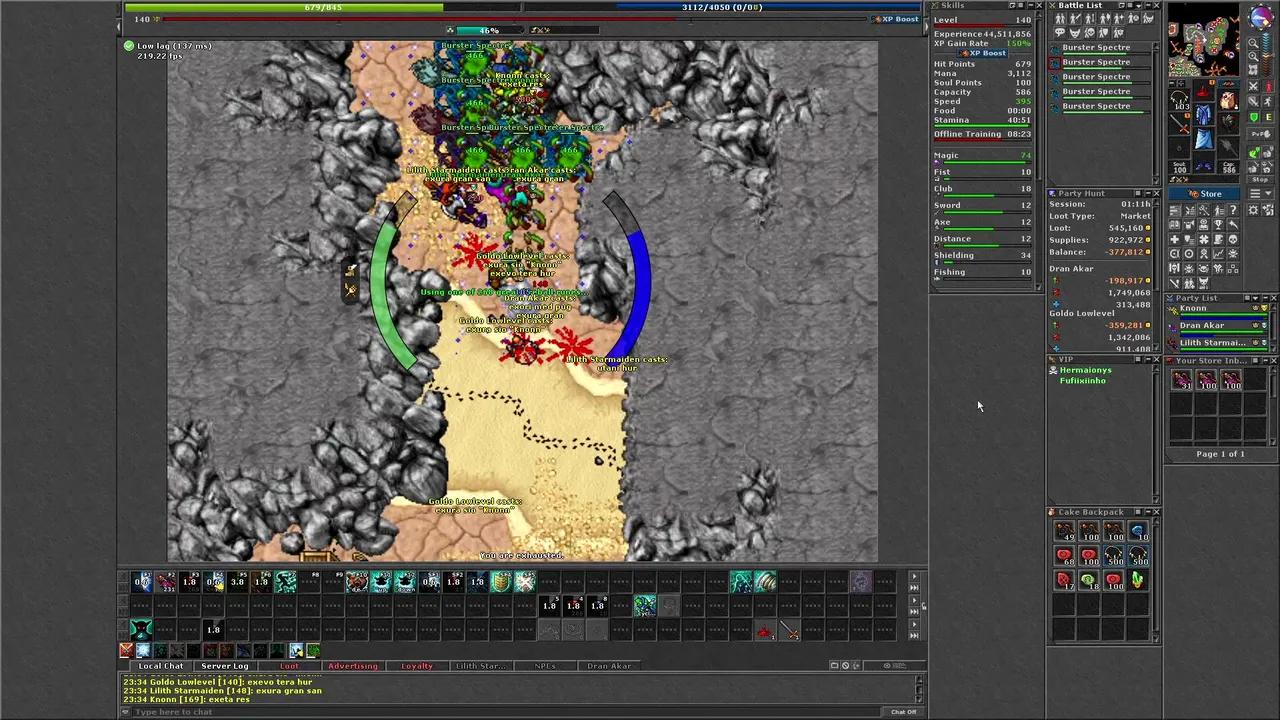Open the Loyalty chat tab
This screenshot has height=720, width=1280.
coord(417,666)
